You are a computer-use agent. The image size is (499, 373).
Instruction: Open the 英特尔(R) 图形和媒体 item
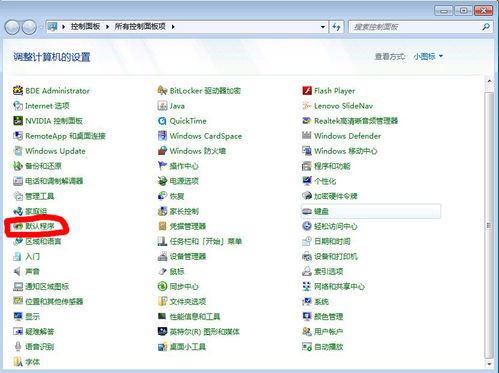coord(199,331)
